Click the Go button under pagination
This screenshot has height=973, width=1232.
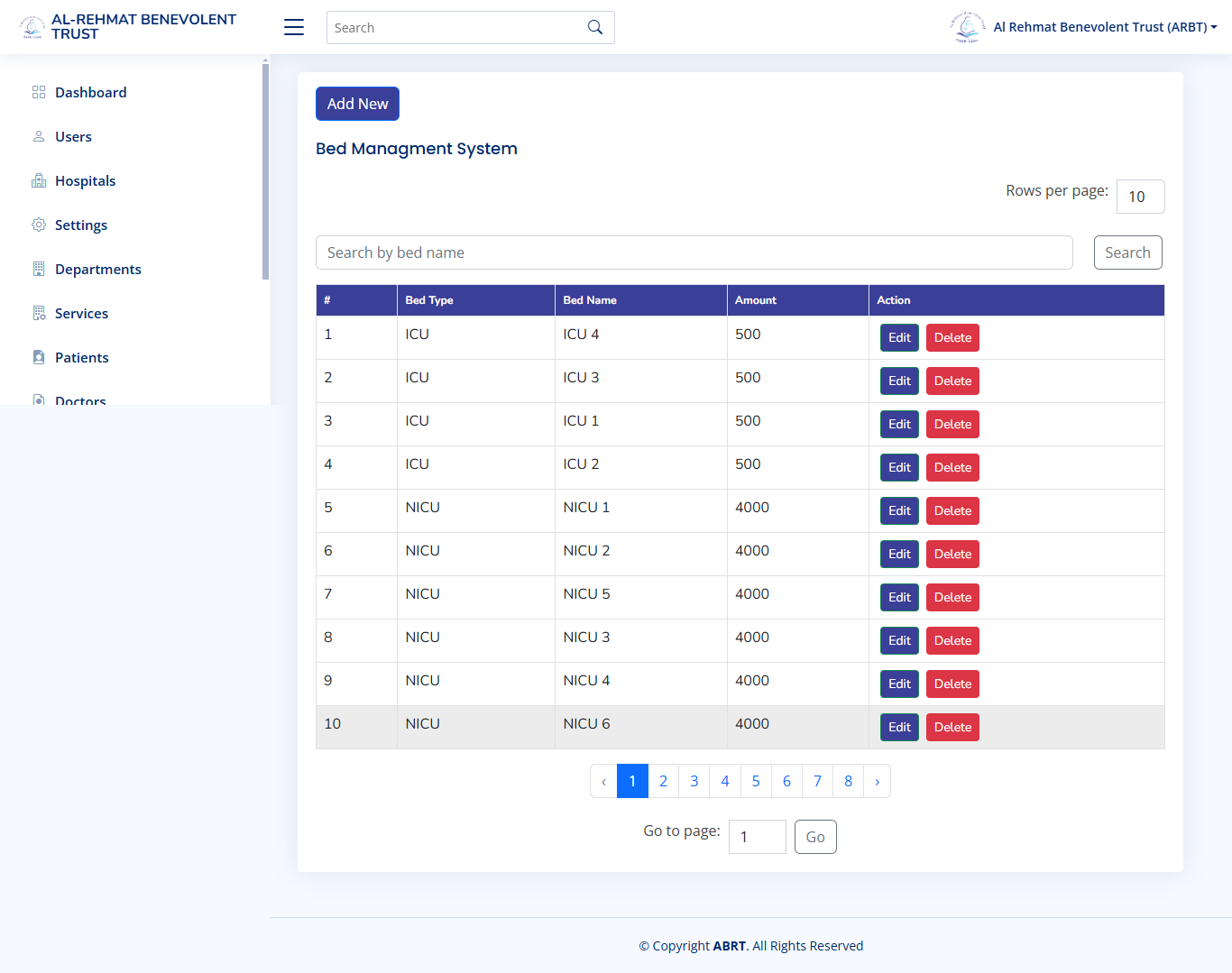[x=815, y=837]
